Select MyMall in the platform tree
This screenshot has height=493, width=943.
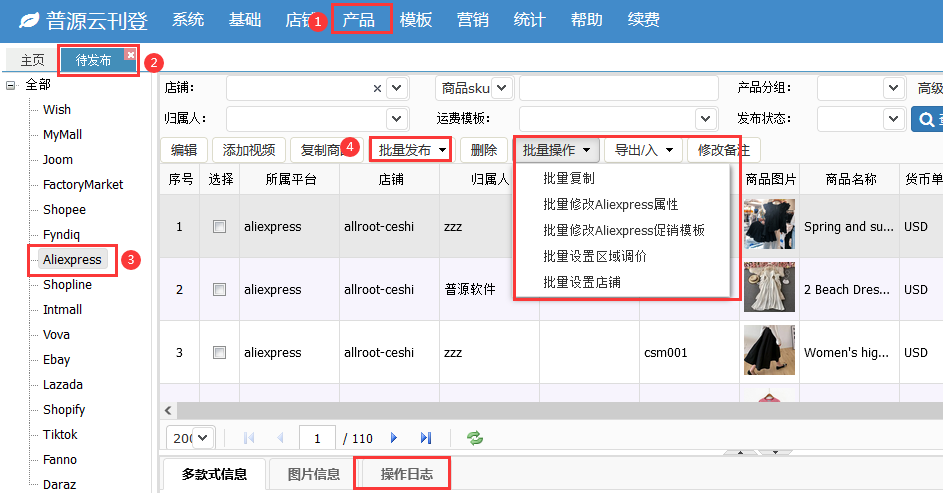click(x=63, y=135)
